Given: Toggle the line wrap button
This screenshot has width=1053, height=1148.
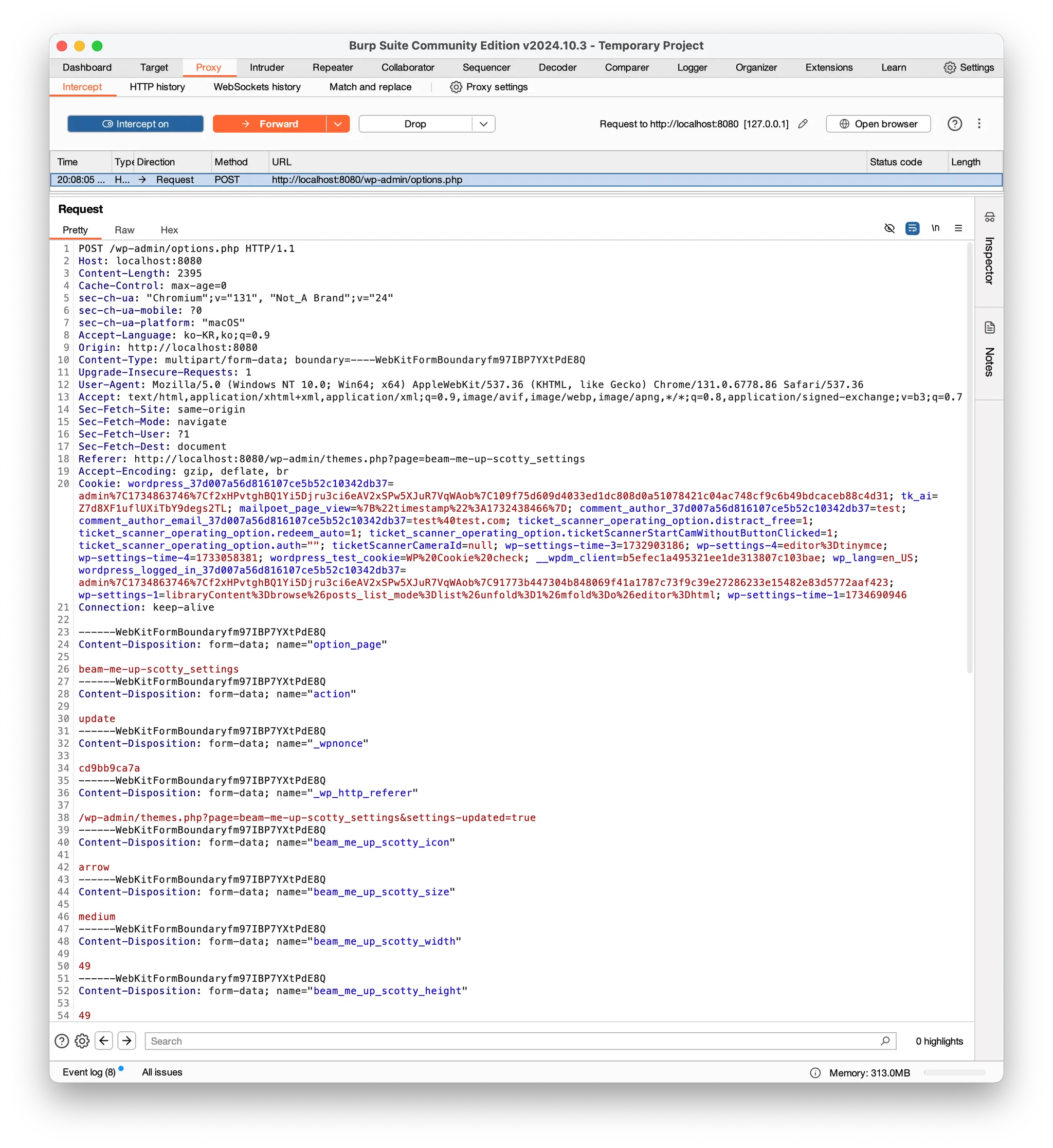Looking at the screenshot, I should [x=912, y=228].
